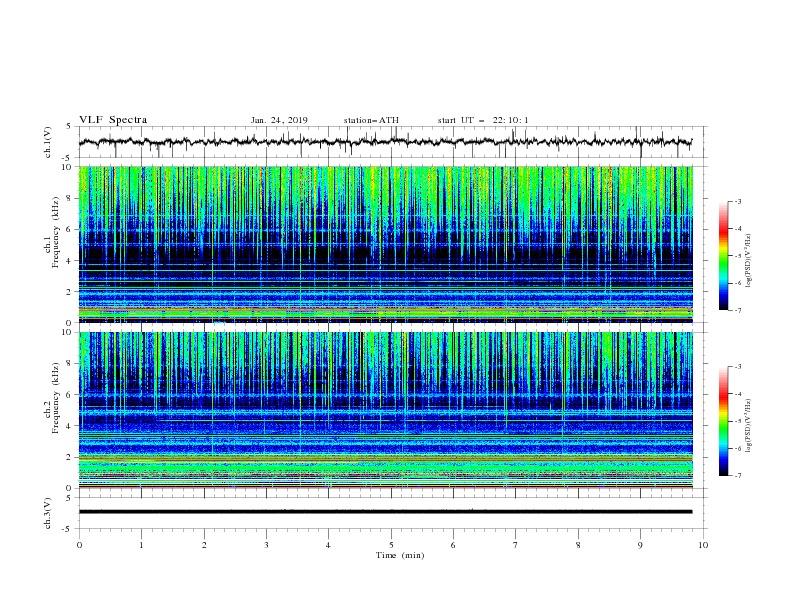Click the "-3" tick on ch.1 color scale
Image resolution: width=792 pixels, height=612 pixels.
point(737,201)
